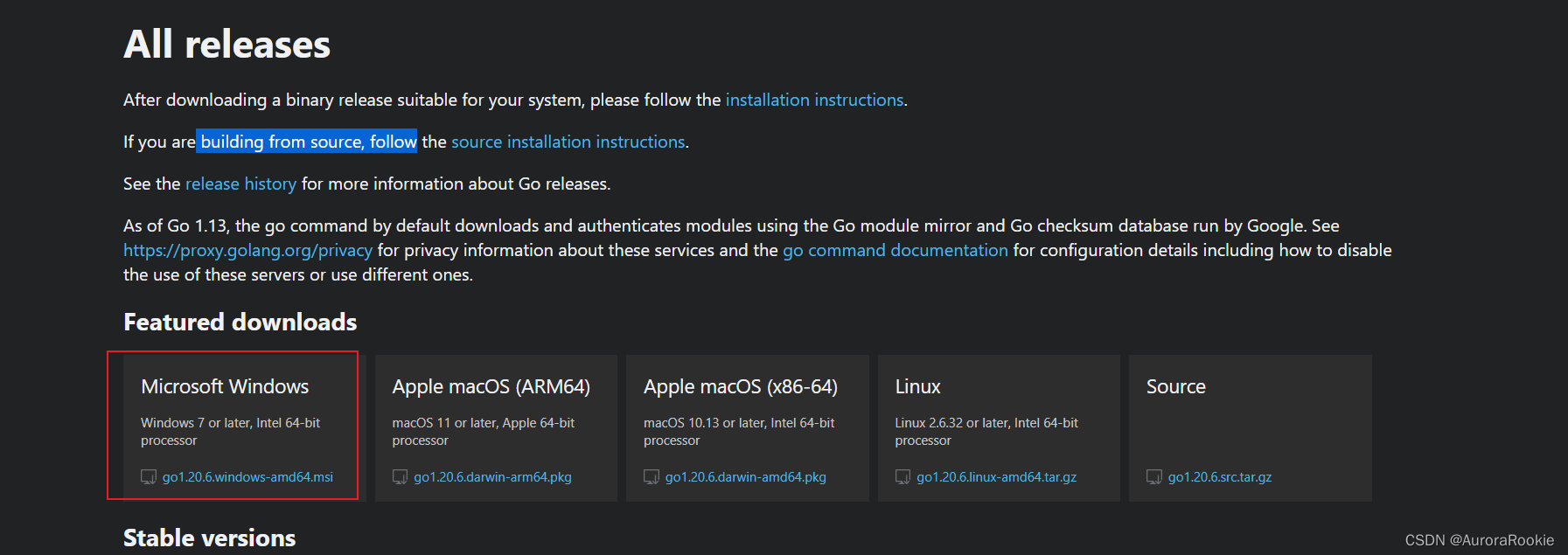
Task: Click download icon beside go1.20.6.linux-amd64.tar.gz
Action: click(902, 477)
